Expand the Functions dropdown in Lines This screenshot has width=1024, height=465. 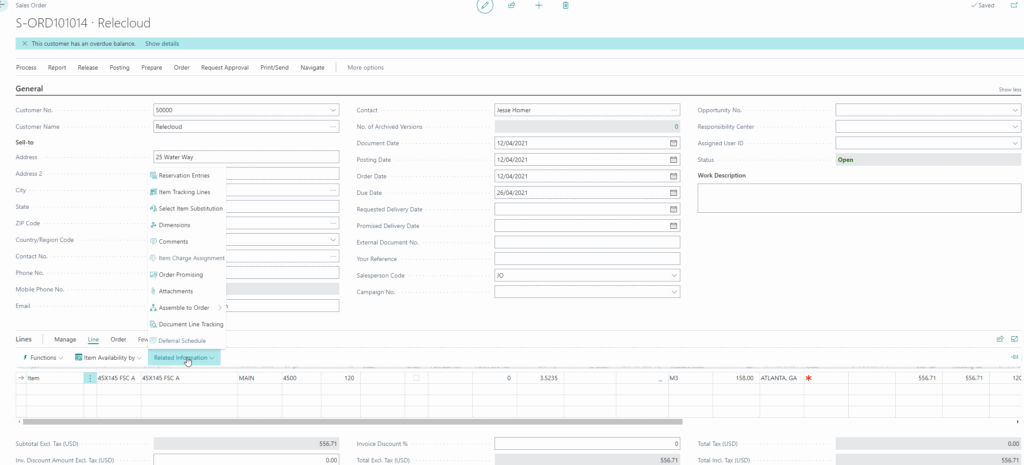click(x=42, y=357)
